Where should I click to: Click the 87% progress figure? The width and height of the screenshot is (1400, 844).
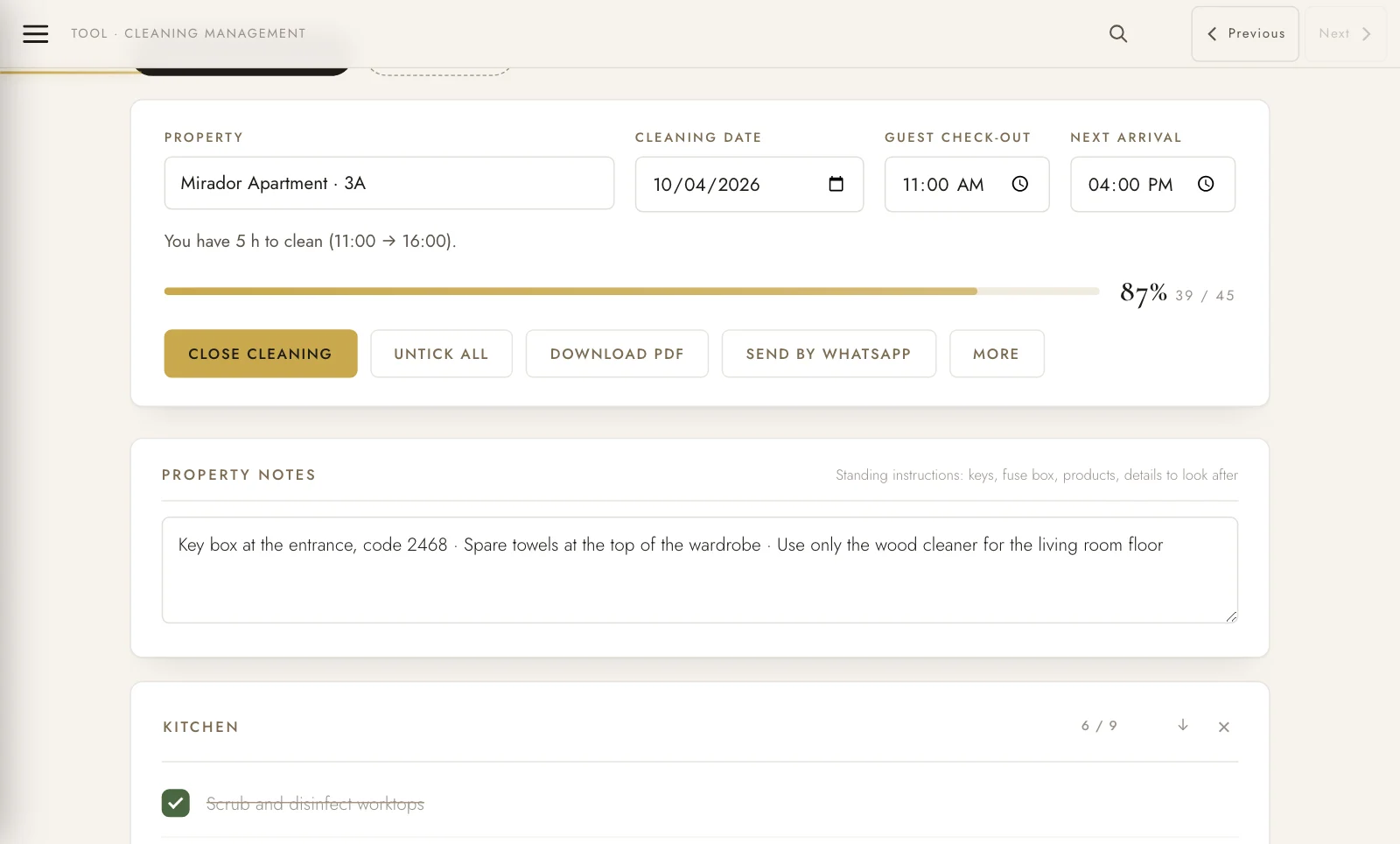tap(1144, 292)
